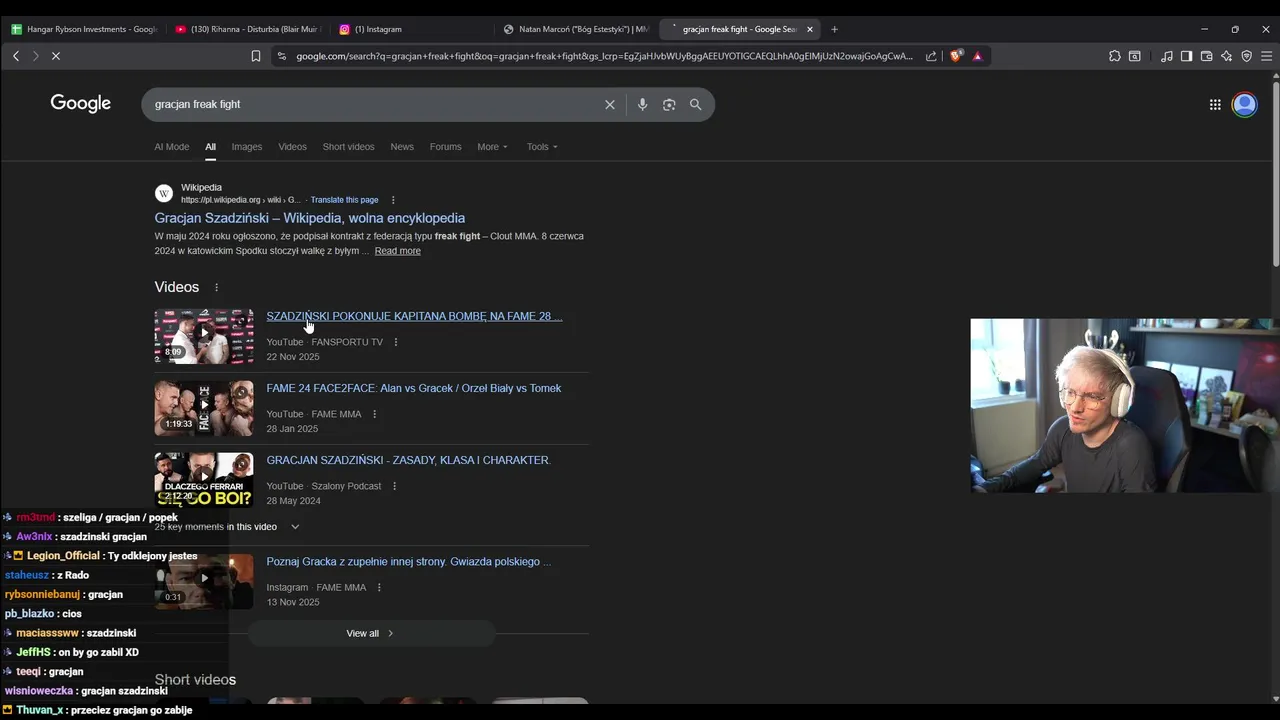Image resolution: width=1280 pixels, height=720 pixels.
Task: Open the options dots beside Videos heading
Action: (x=216, y=287)
